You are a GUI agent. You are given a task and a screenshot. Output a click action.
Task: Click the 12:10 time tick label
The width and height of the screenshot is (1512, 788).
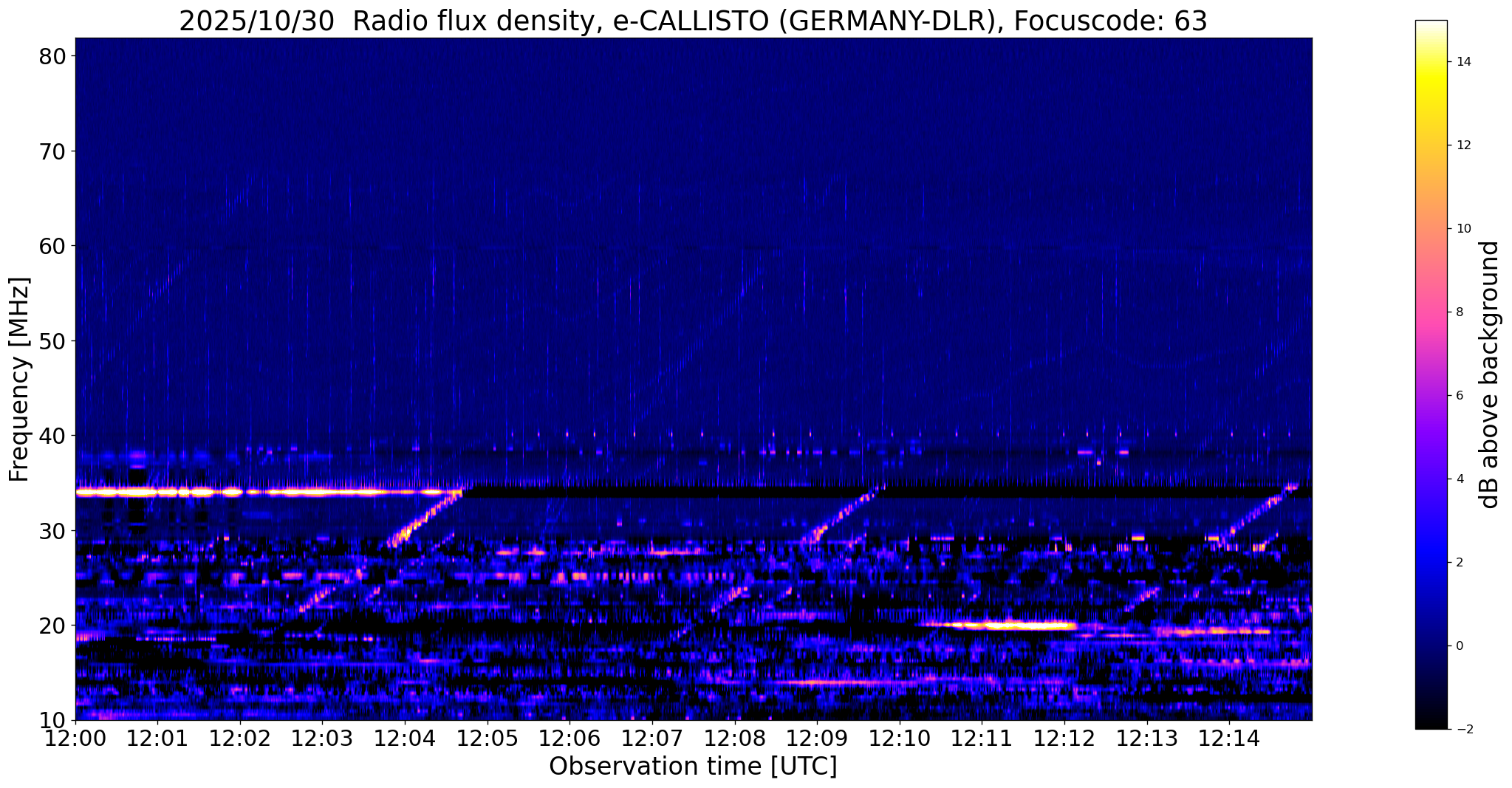tap(899, 739)
